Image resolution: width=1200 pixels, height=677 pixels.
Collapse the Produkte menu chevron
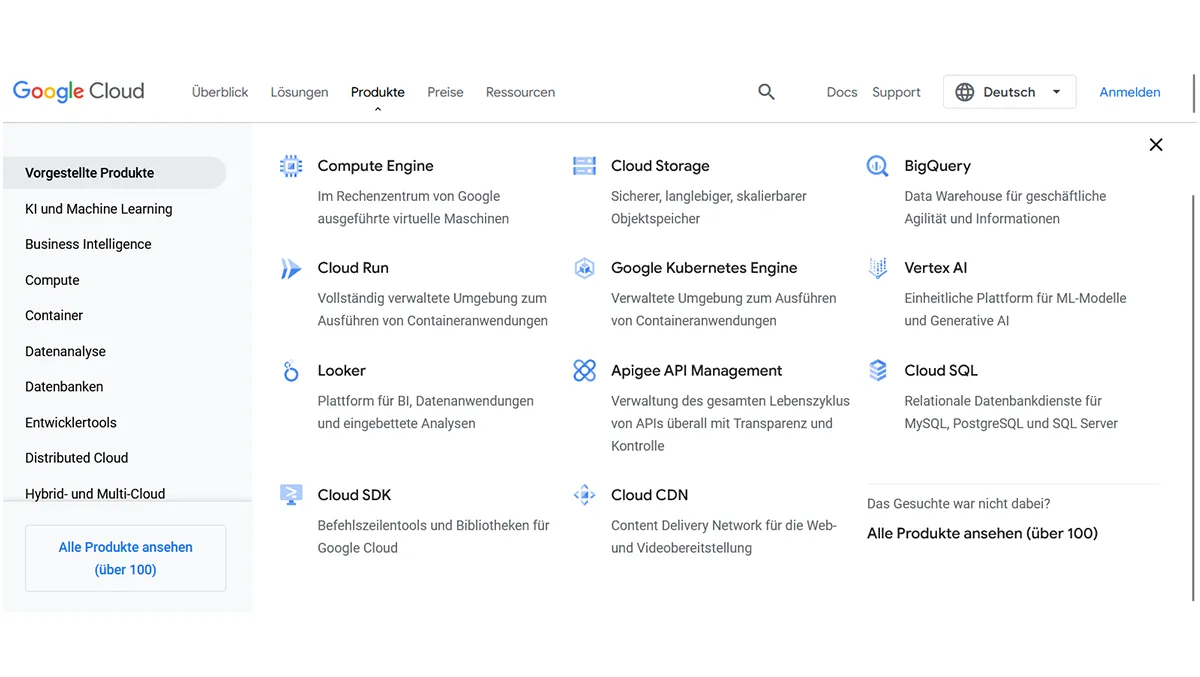[x=378, y=109]
